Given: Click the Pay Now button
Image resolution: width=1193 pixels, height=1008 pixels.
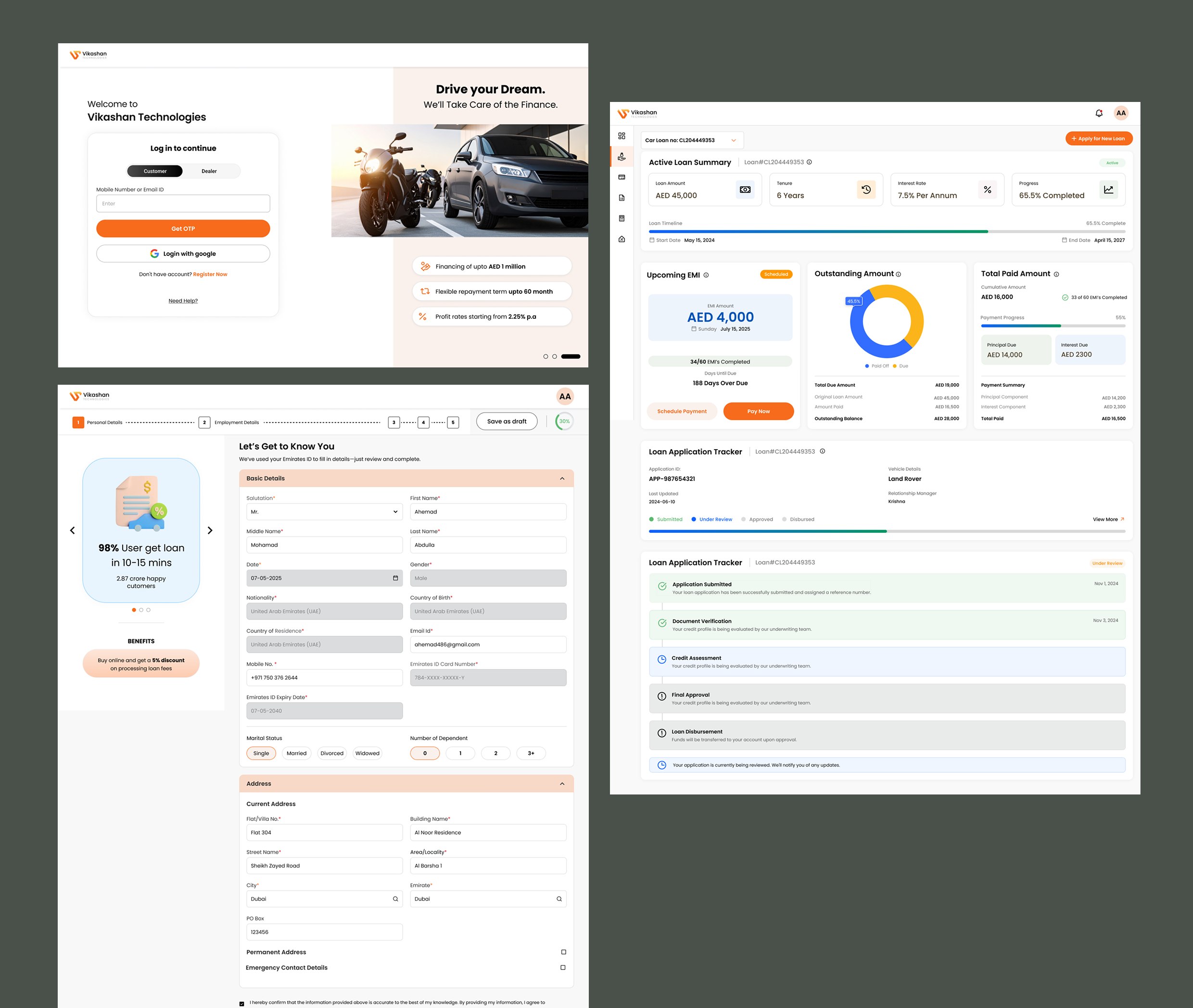Looking at the screenshot, I should [759, 412].
